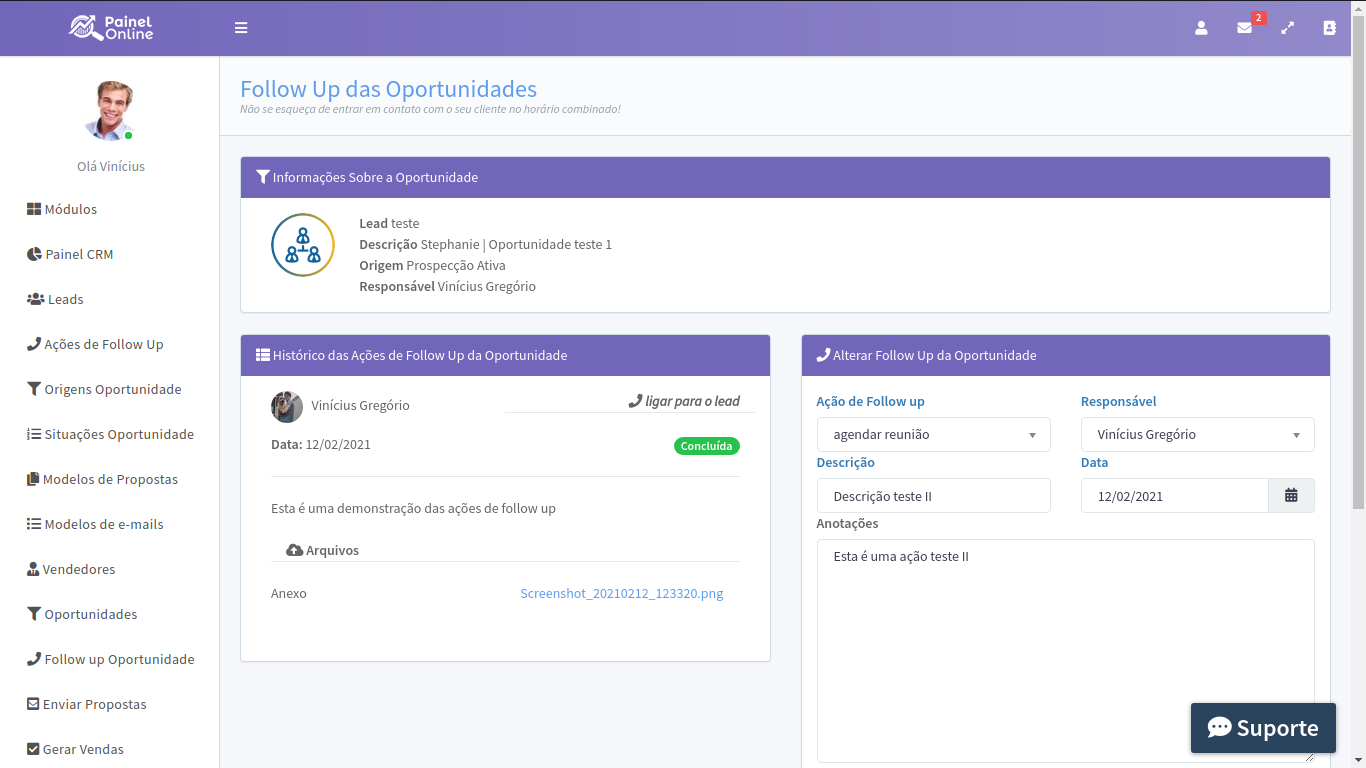Viewport: 1366px width, 768px height.
Task: Open the Suporte chat button
Action: 1263,728
